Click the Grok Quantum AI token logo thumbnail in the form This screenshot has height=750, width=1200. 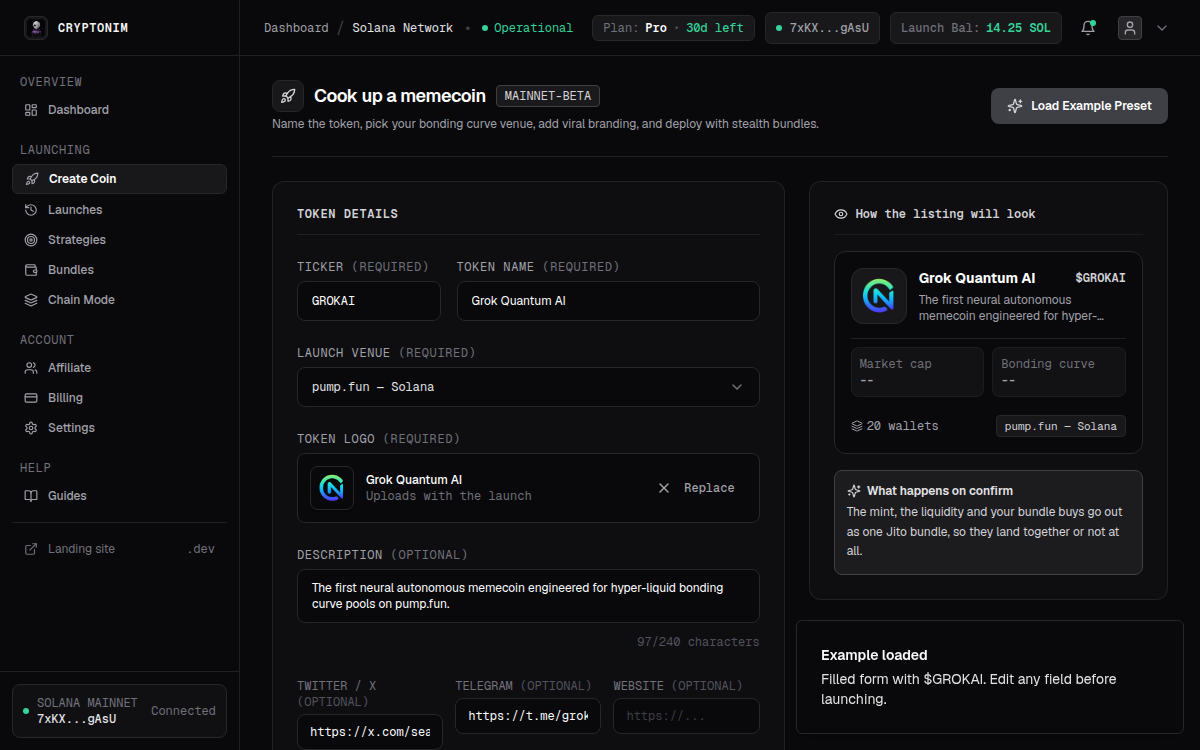tap(332, 488)
